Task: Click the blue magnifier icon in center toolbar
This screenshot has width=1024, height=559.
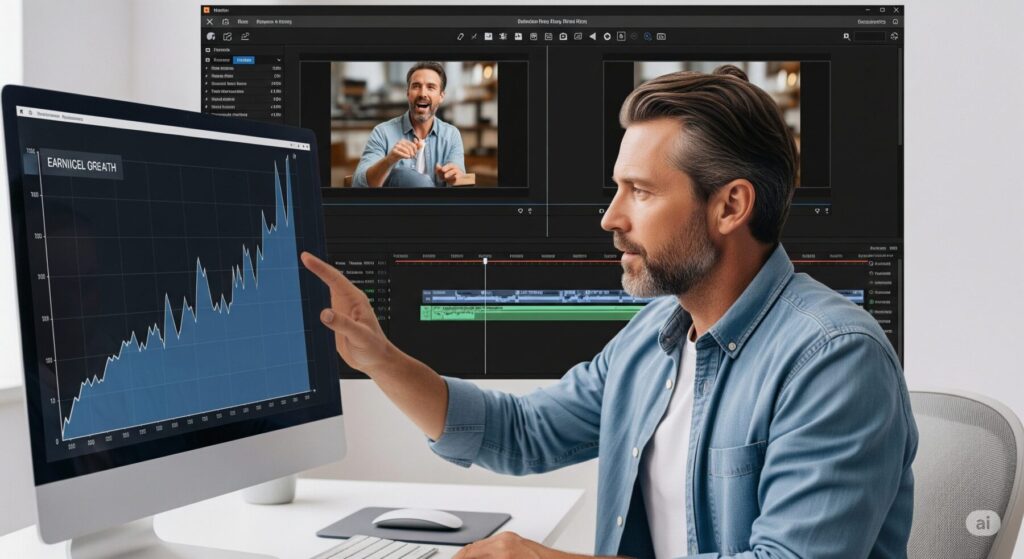Action: [x=647, y=37]
